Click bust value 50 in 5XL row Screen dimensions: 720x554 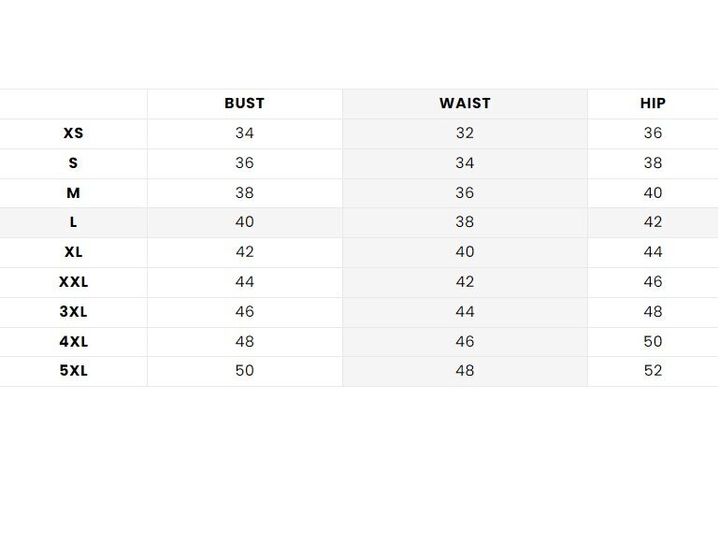[x=244, y=371]
